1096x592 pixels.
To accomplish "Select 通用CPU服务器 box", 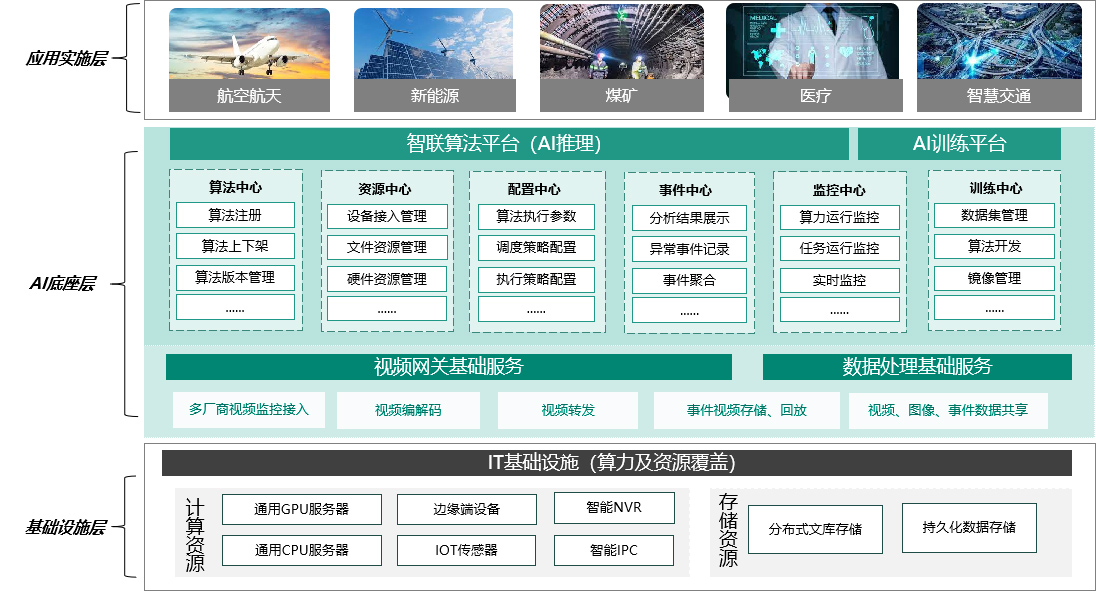I will tap(302, 551).
